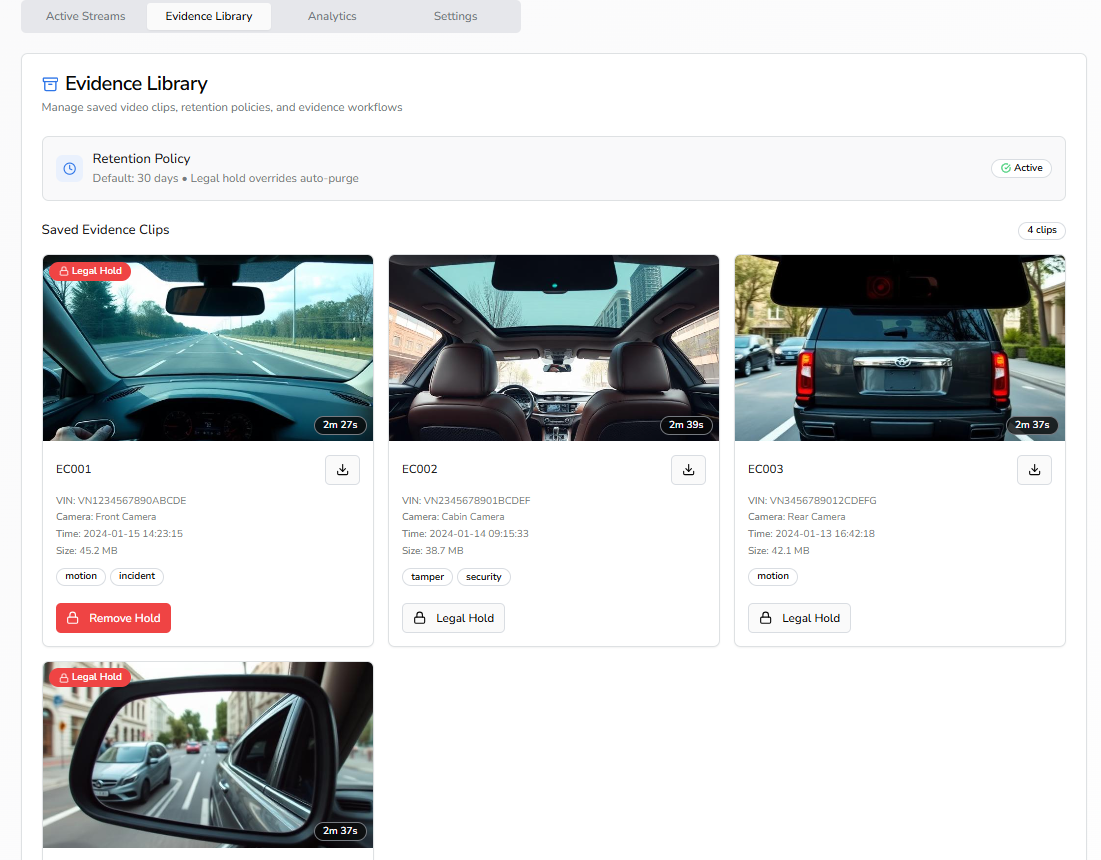Click the Legal Hold badge on EC001 thumbnail
1101x860 pixels.
(90, 271)
